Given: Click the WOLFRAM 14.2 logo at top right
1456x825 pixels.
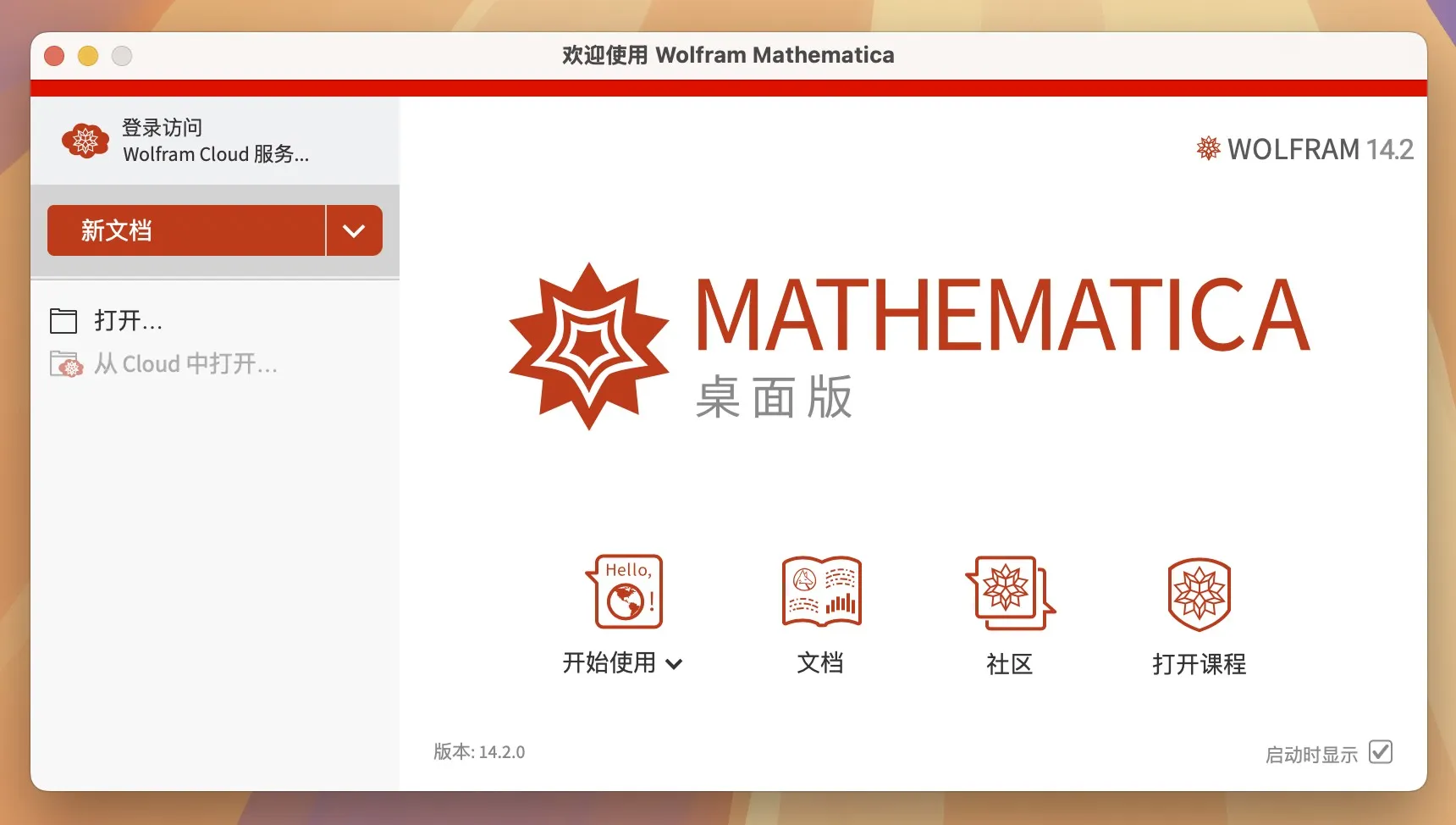Looking at the screenshot, I should (x=1304, y=149).
